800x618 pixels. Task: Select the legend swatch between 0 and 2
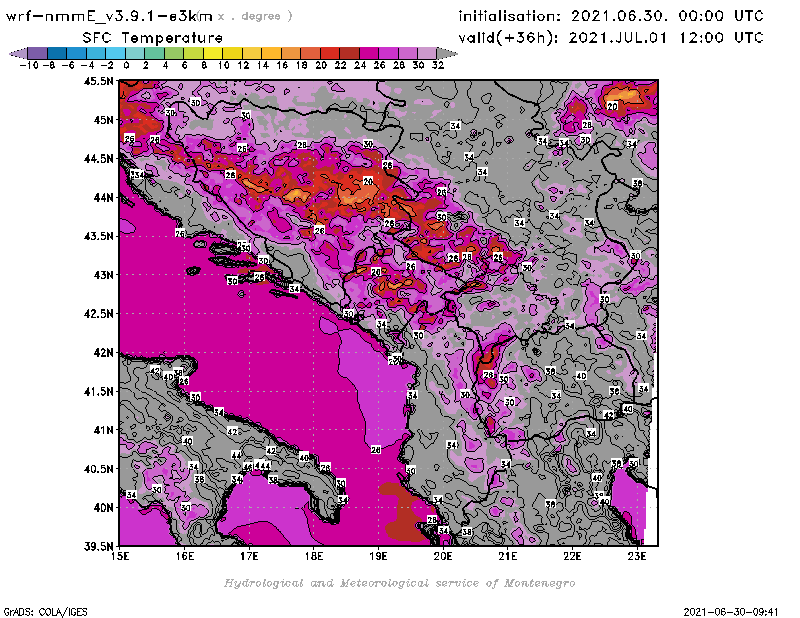[x=135, y=53]
